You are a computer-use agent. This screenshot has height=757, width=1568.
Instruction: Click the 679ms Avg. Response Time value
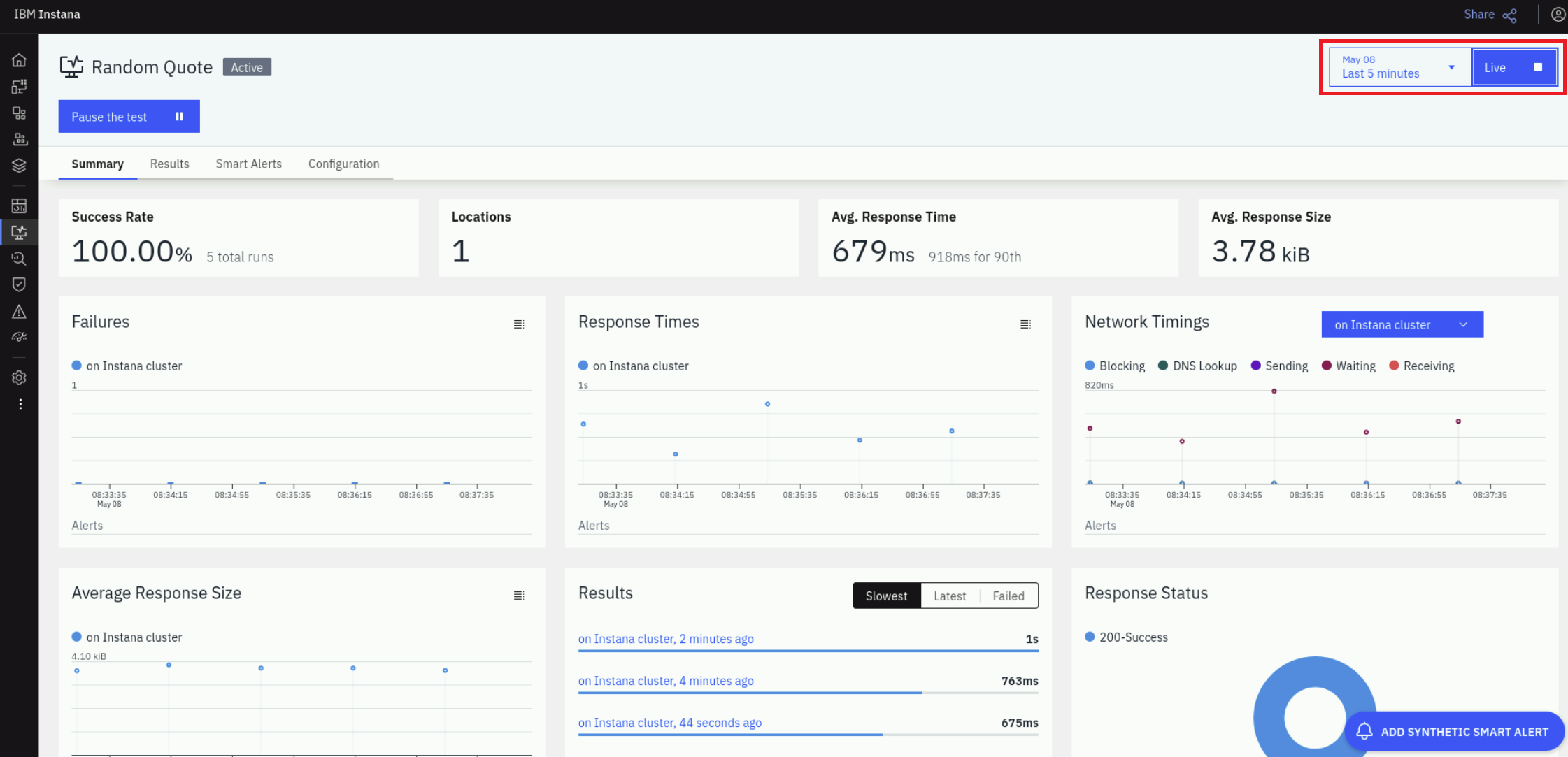(x=873, y=252)
